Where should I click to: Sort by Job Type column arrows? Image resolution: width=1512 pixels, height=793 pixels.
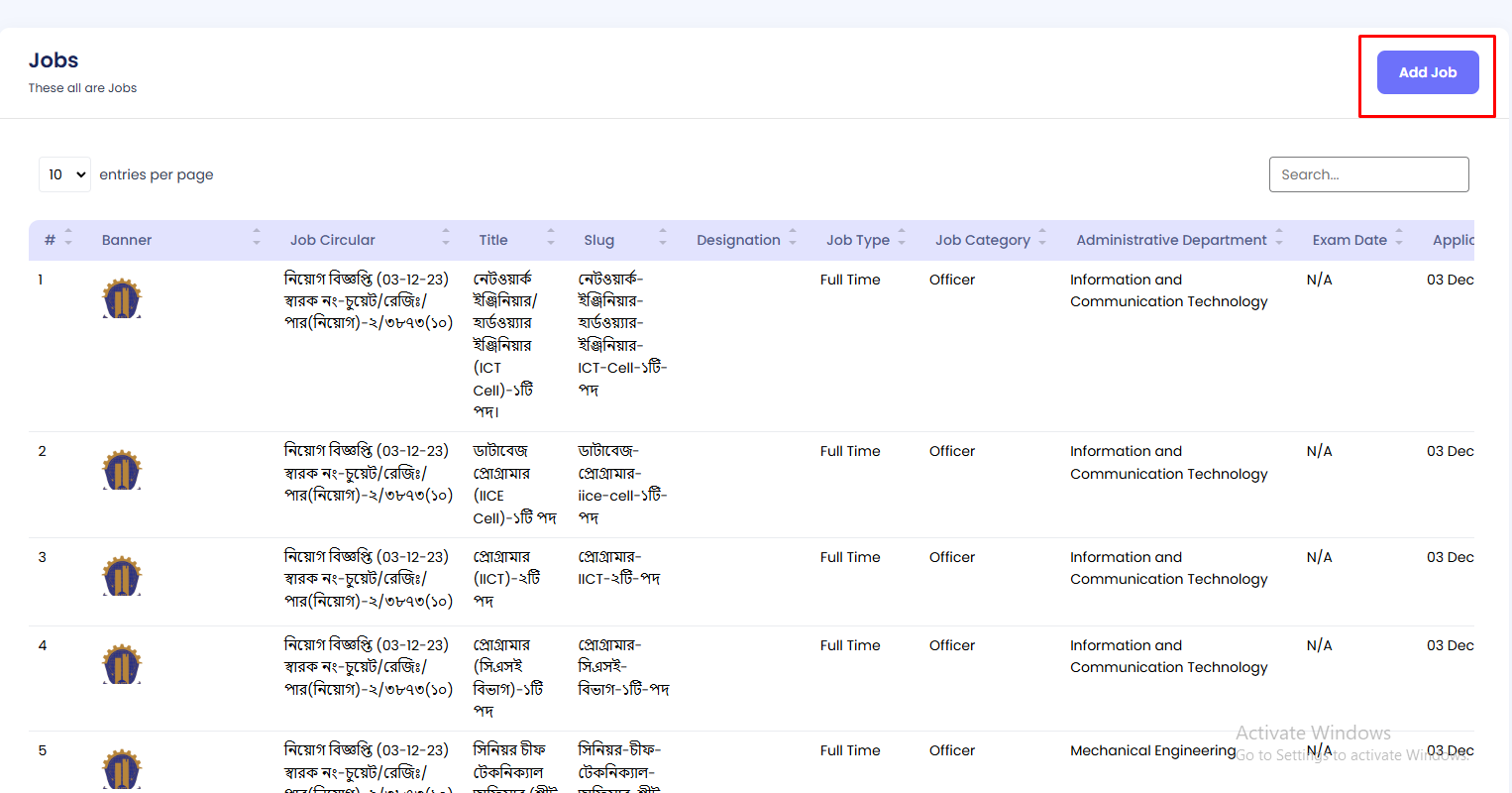click(x=902, y=239)
